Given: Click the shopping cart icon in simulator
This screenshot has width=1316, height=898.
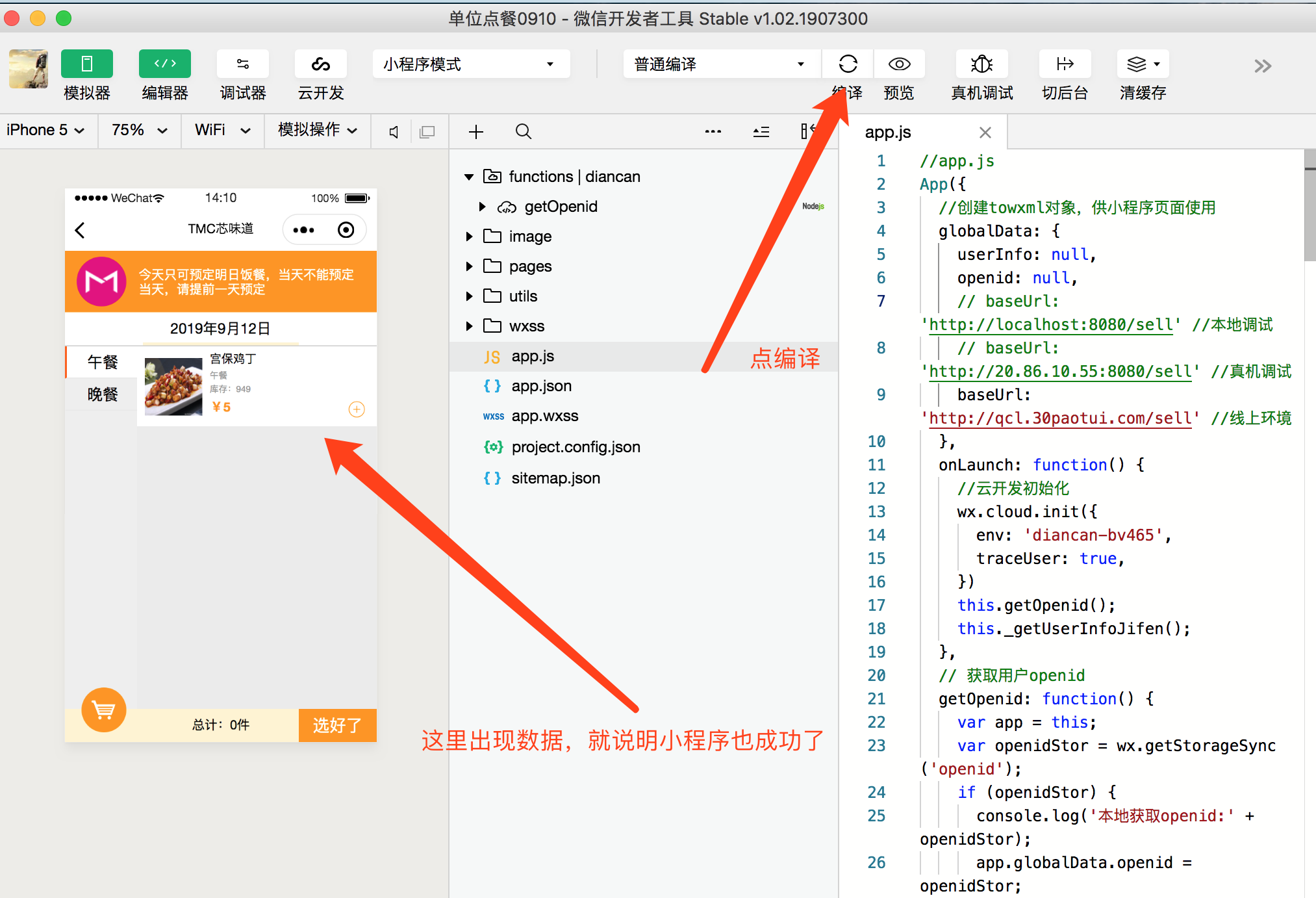Looking at the screenshot, I should click(104, 710).
